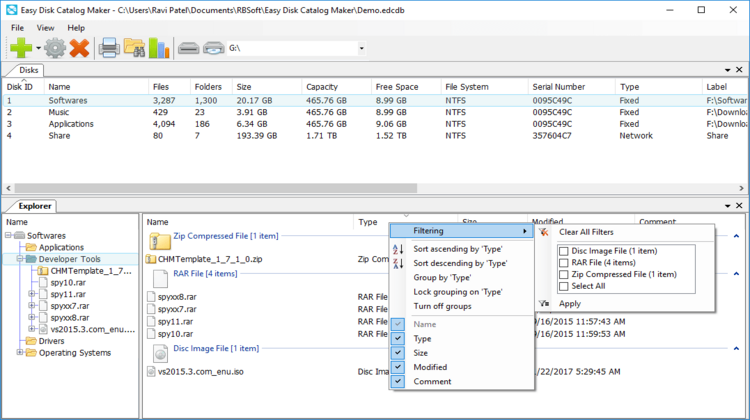Expand the Operating Systems tree folder
Screen dimensions: 750x420
coord(21,352)
